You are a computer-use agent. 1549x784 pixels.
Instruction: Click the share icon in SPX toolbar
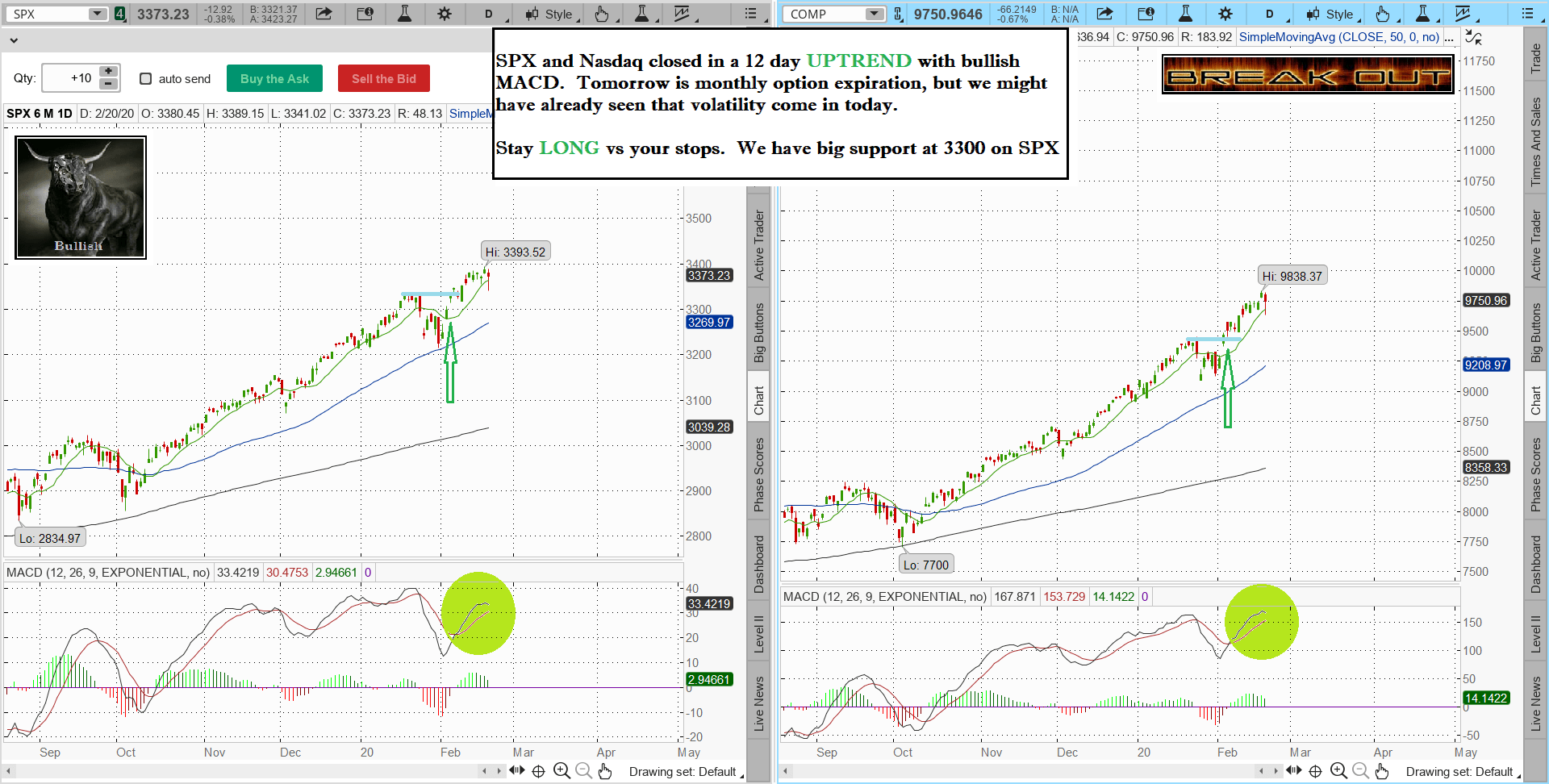324,14
